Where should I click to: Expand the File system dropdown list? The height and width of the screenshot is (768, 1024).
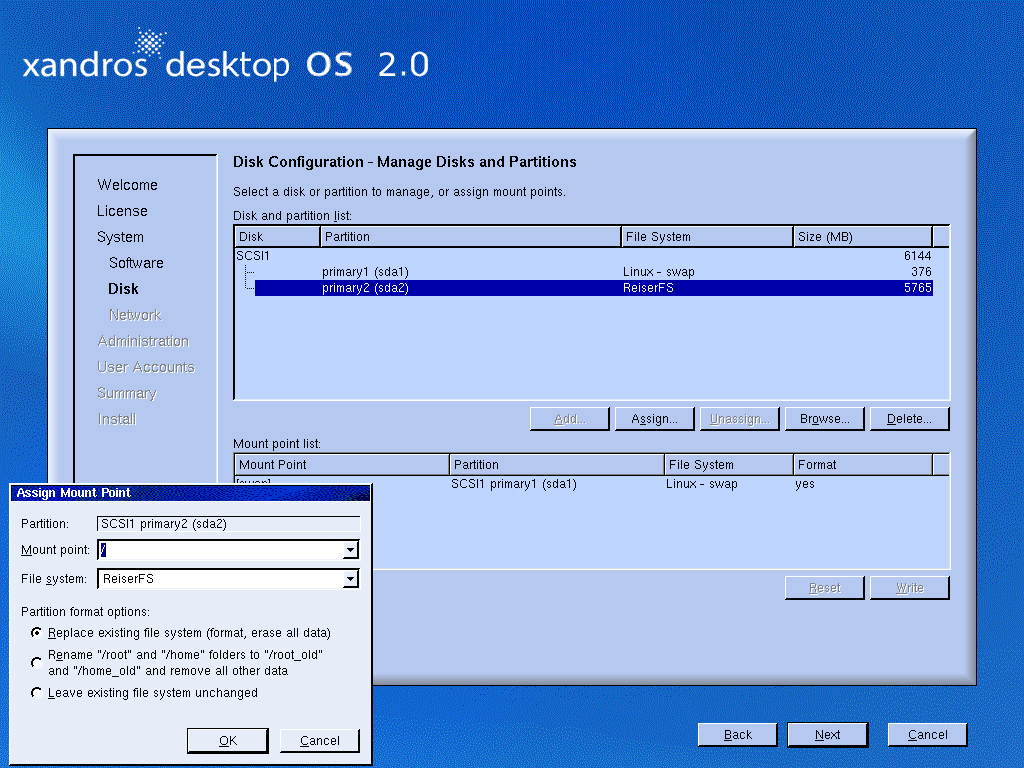(350, 579)
